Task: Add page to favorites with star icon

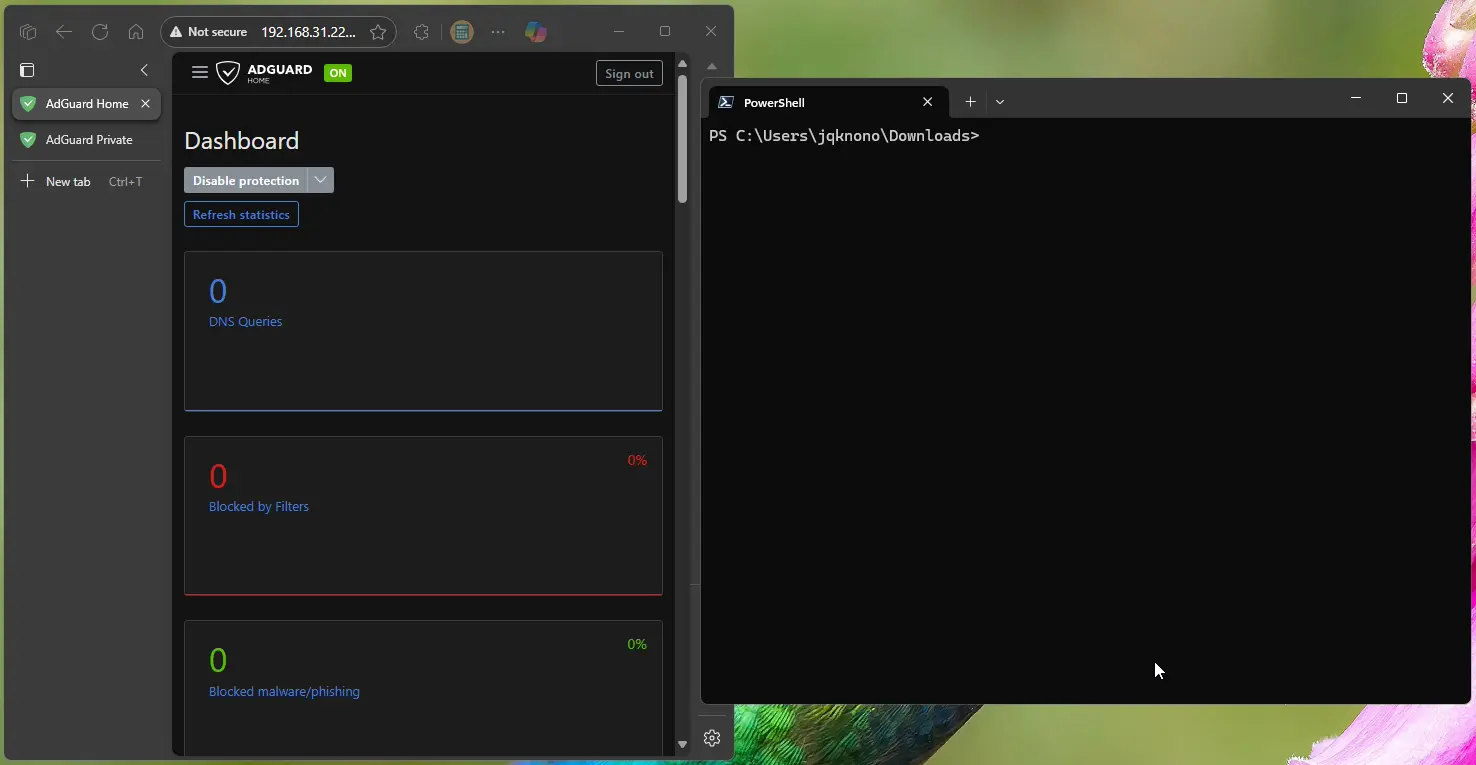Action: 378,32
